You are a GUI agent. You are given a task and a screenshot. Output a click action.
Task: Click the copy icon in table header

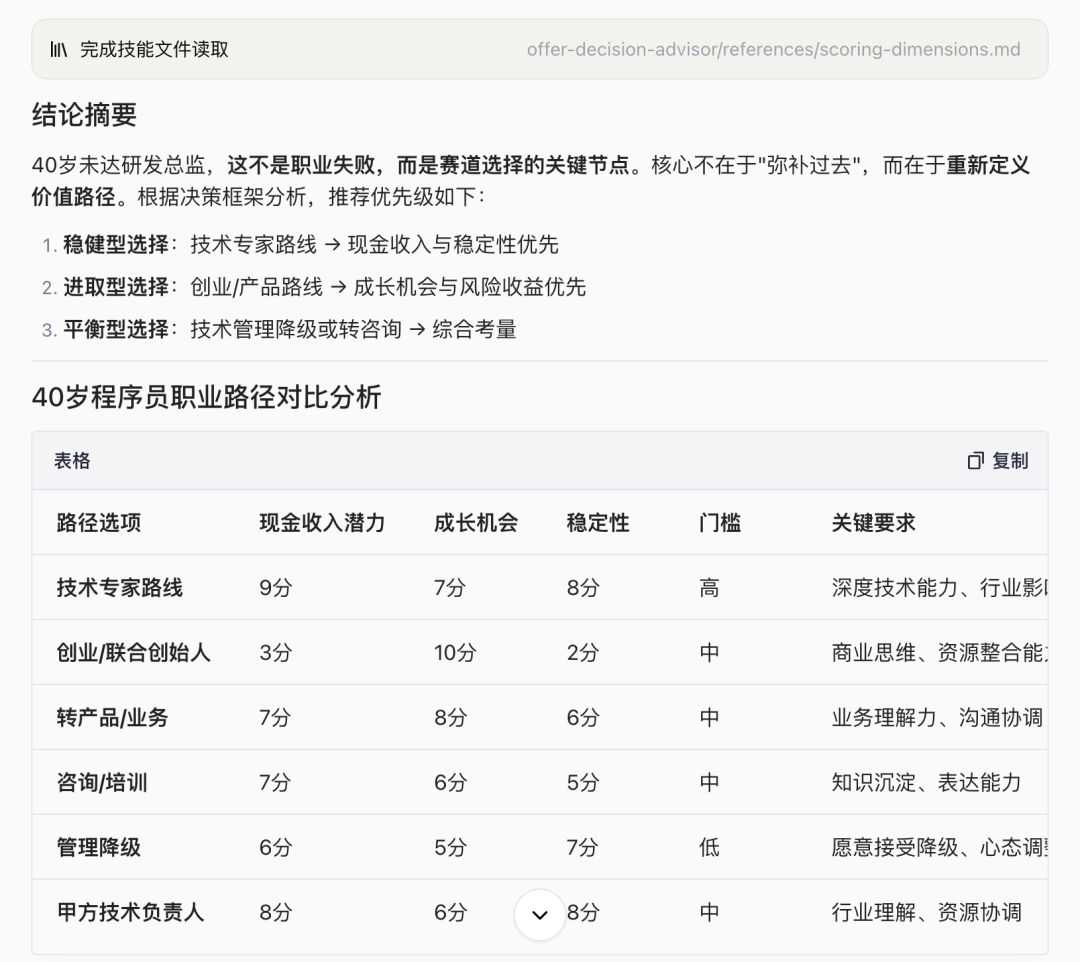pyautogui.click(x=975, y=461)
